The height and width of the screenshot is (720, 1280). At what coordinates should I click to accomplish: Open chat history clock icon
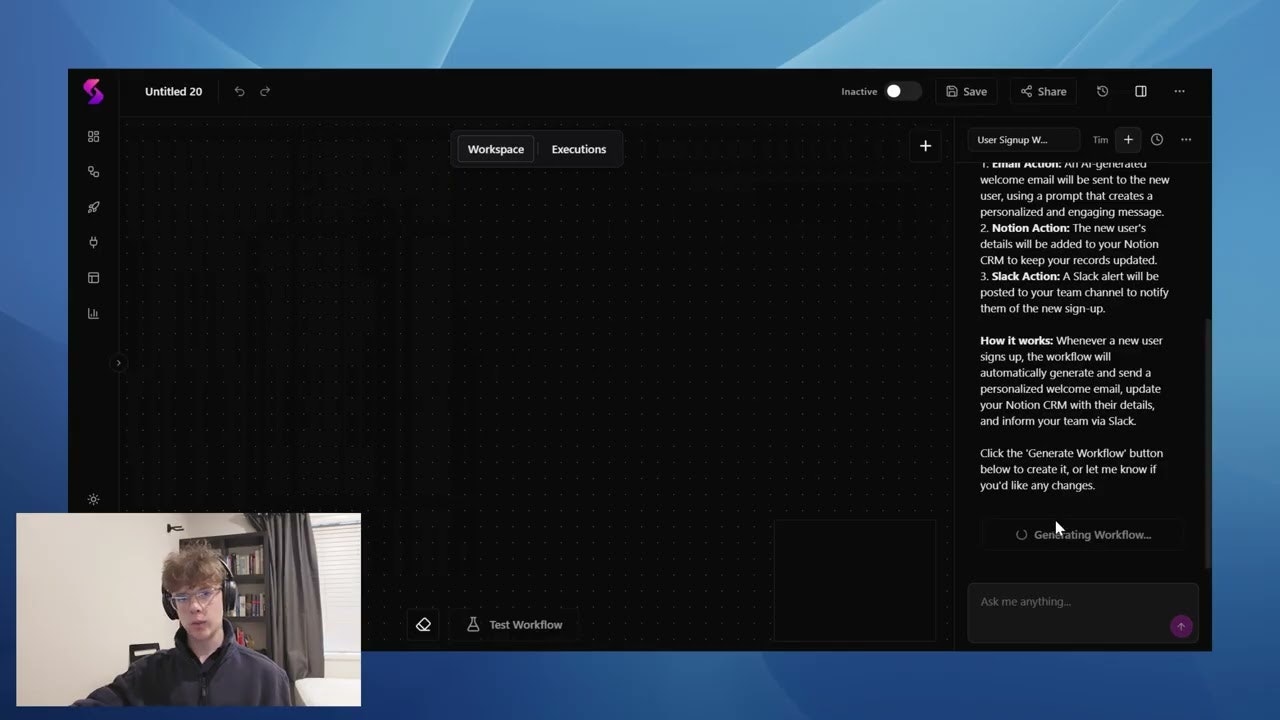(x=1157, y=140)
